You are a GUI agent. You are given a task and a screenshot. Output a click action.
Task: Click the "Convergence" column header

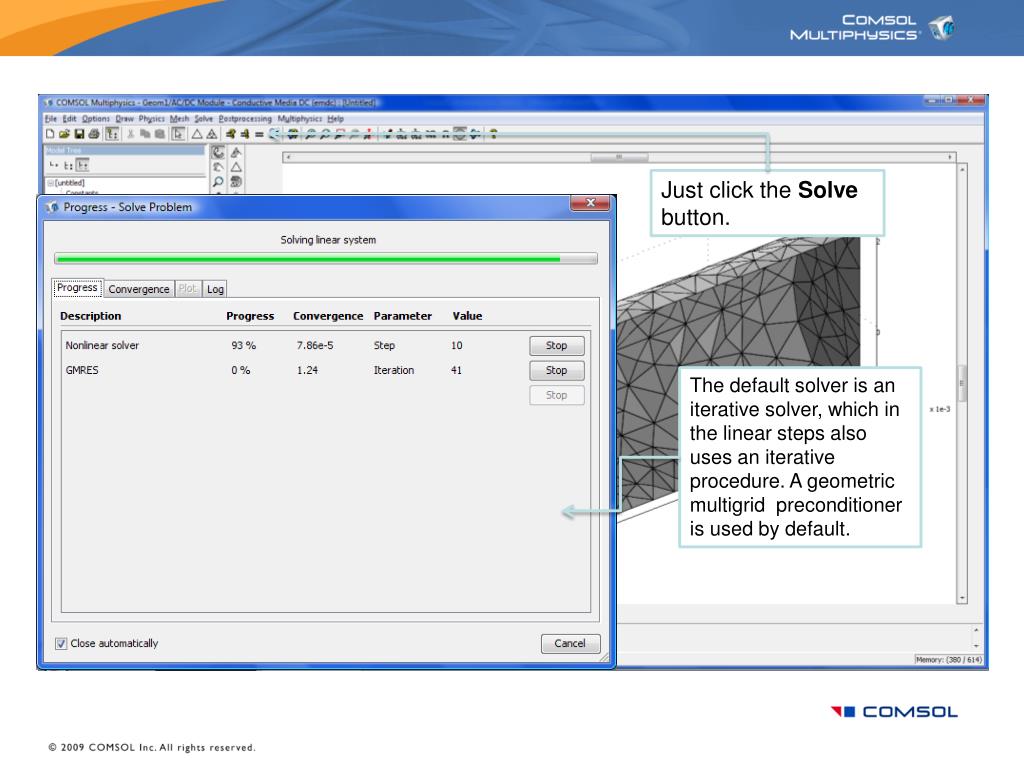pyautogui.click(x=328, y=316)
